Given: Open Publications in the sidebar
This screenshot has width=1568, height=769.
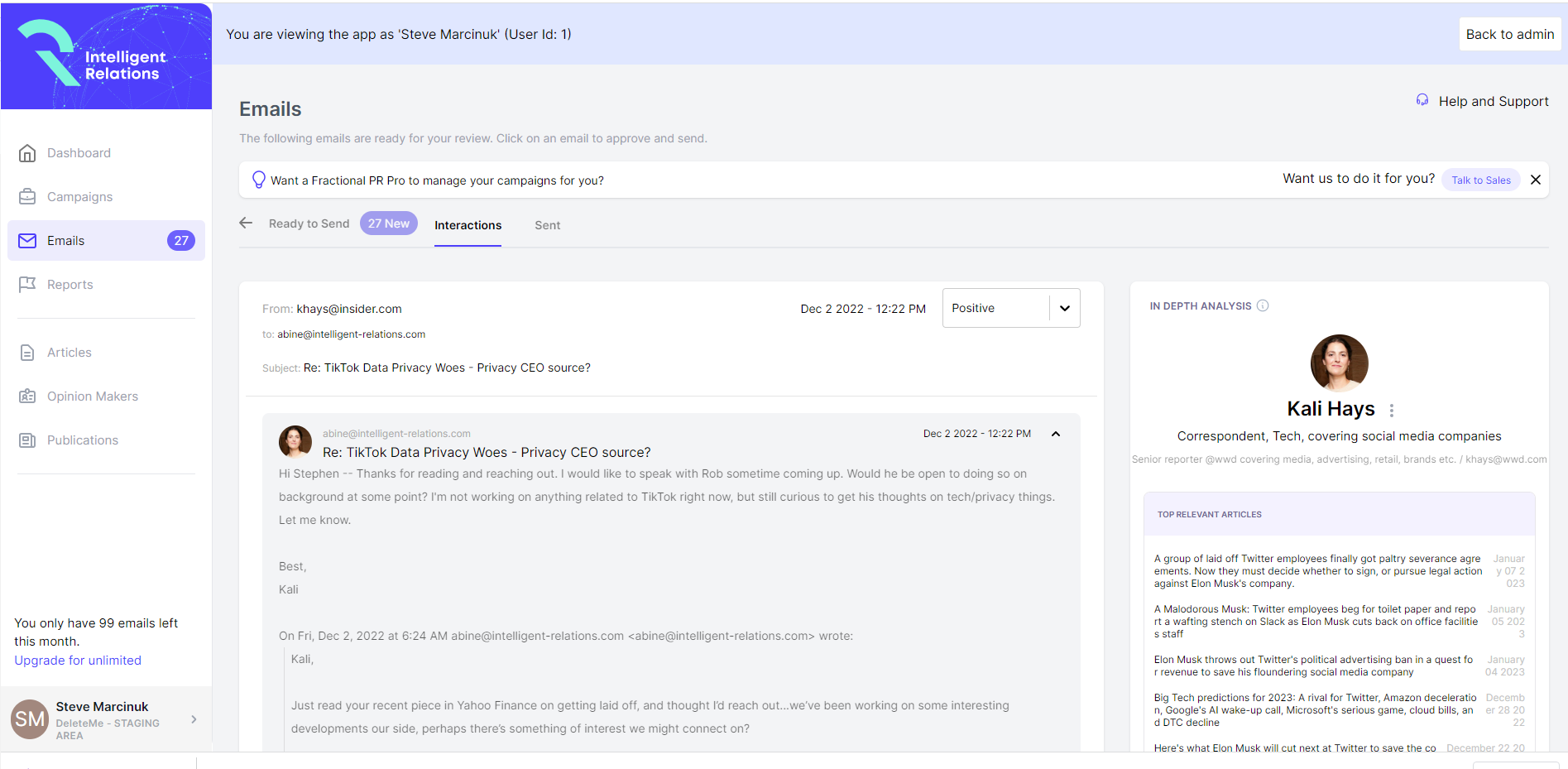Looking at the screenshot, I should pos(83,440).
